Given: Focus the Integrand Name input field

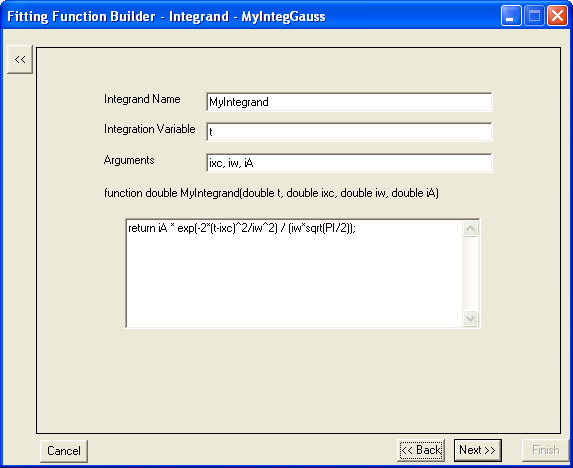Looking at the screenshot, I should pyautogui.click(x=349, y=102).
